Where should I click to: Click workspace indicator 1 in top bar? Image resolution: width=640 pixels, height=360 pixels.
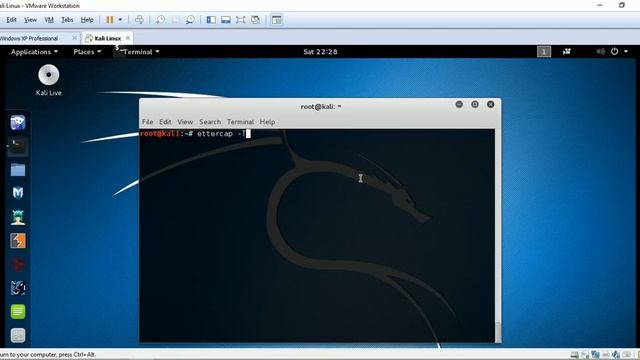(x=544, y=51)
